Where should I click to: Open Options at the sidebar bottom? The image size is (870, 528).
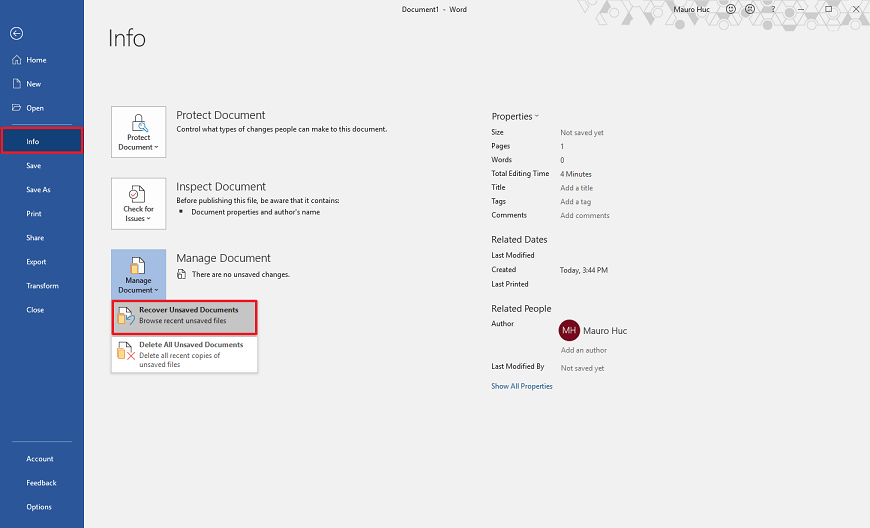pyautogui.click(x=39, y=507)
